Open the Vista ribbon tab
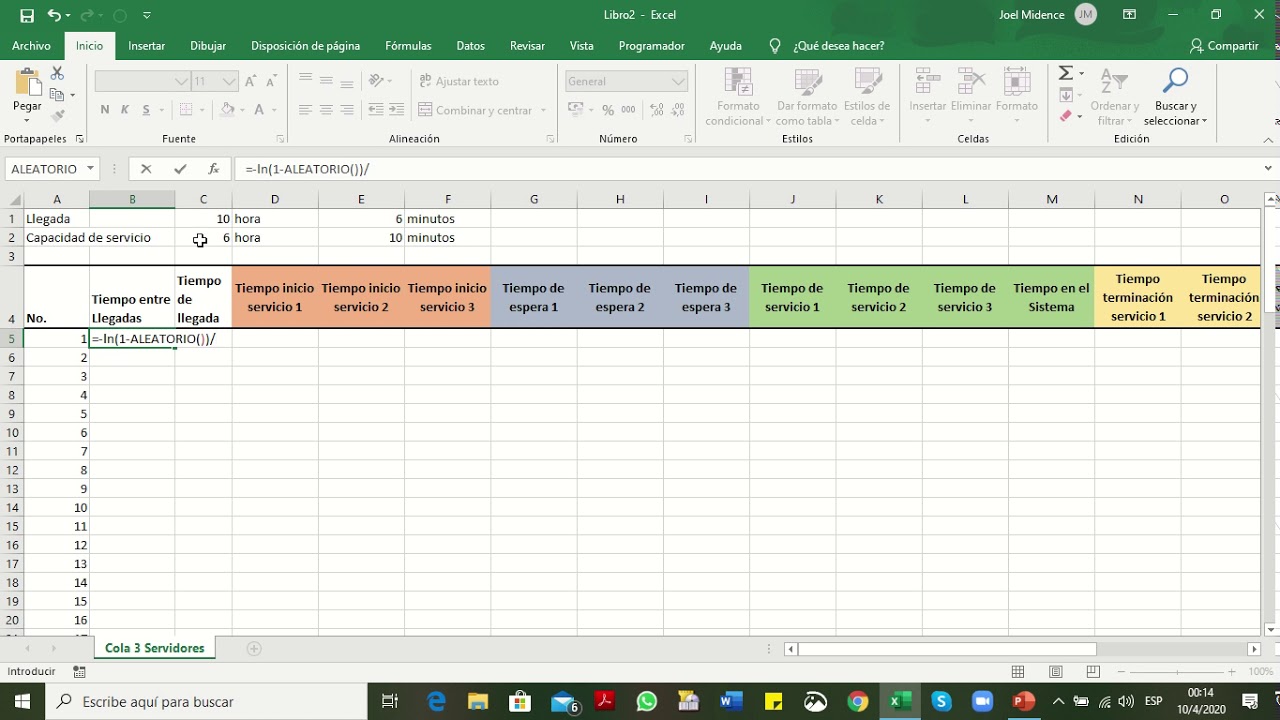 coord(582,46)
